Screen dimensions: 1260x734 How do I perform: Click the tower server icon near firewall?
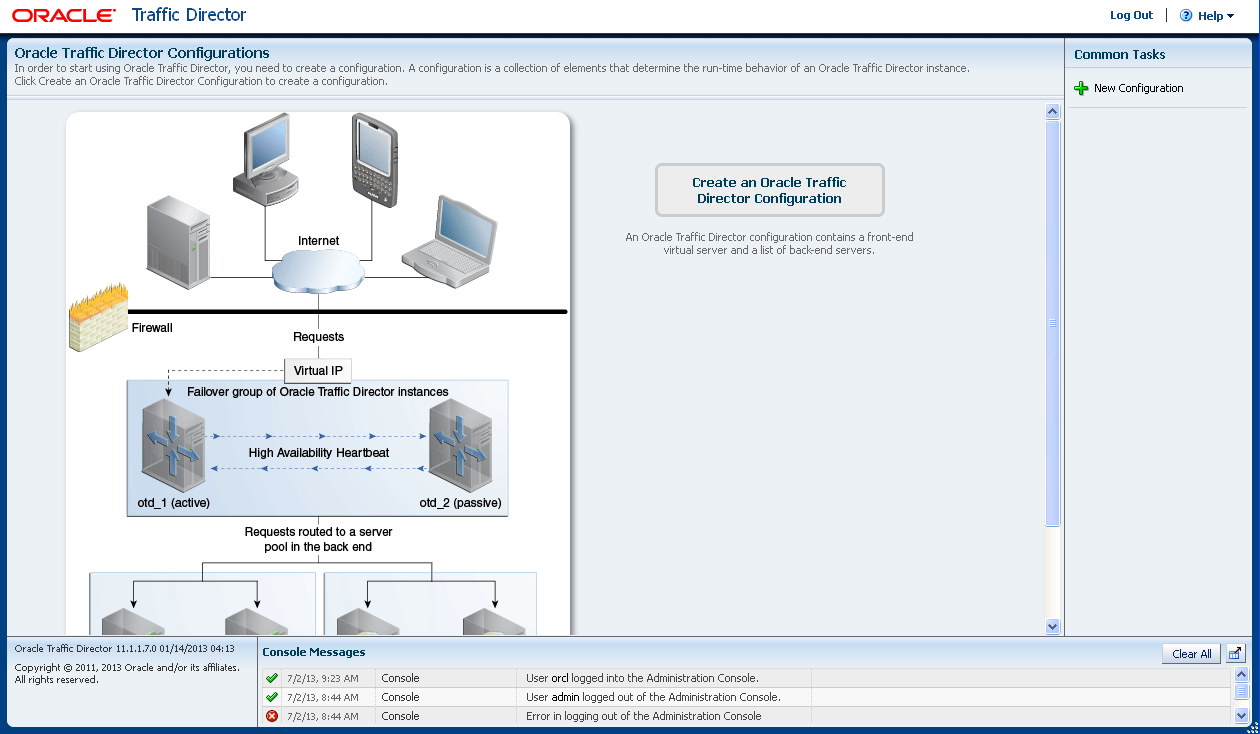click(178, 243)
